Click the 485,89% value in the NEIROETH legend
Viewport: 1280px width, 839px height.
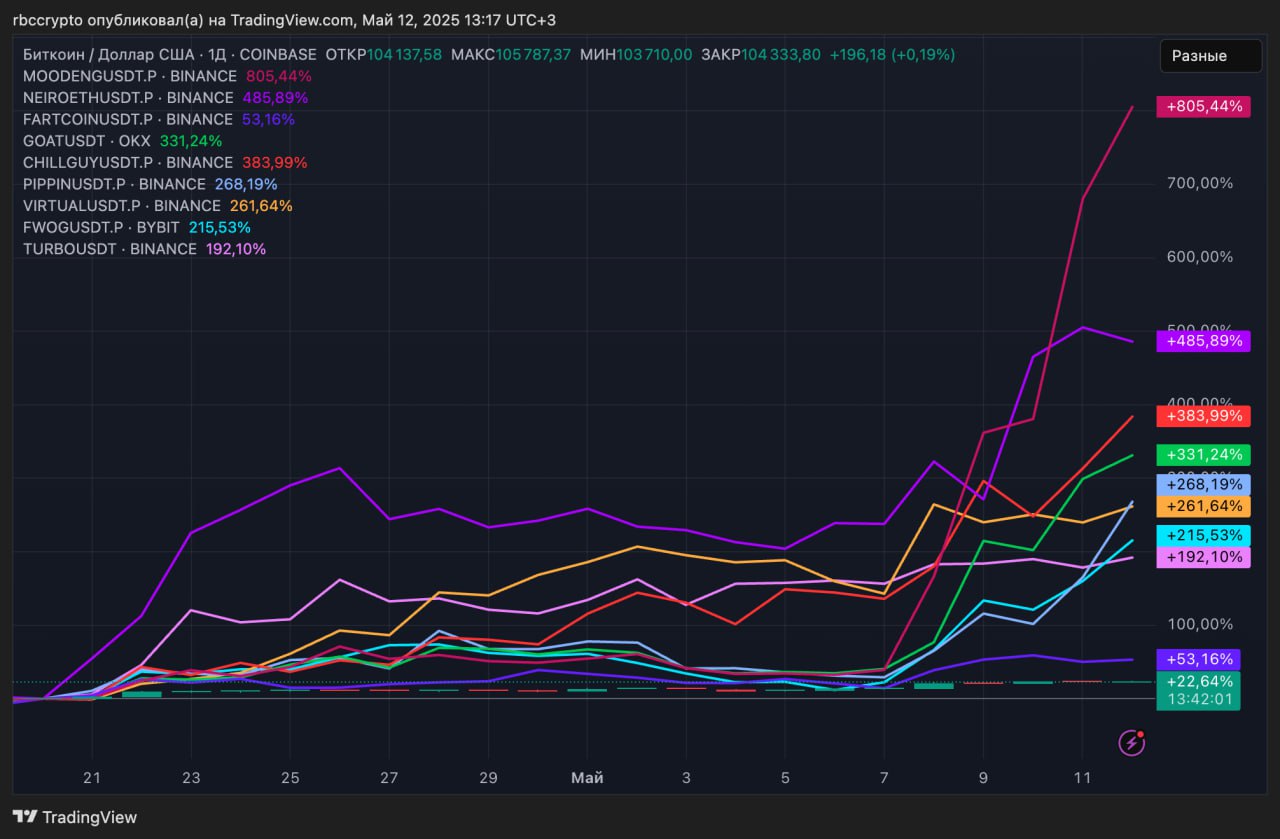point(275,98)
